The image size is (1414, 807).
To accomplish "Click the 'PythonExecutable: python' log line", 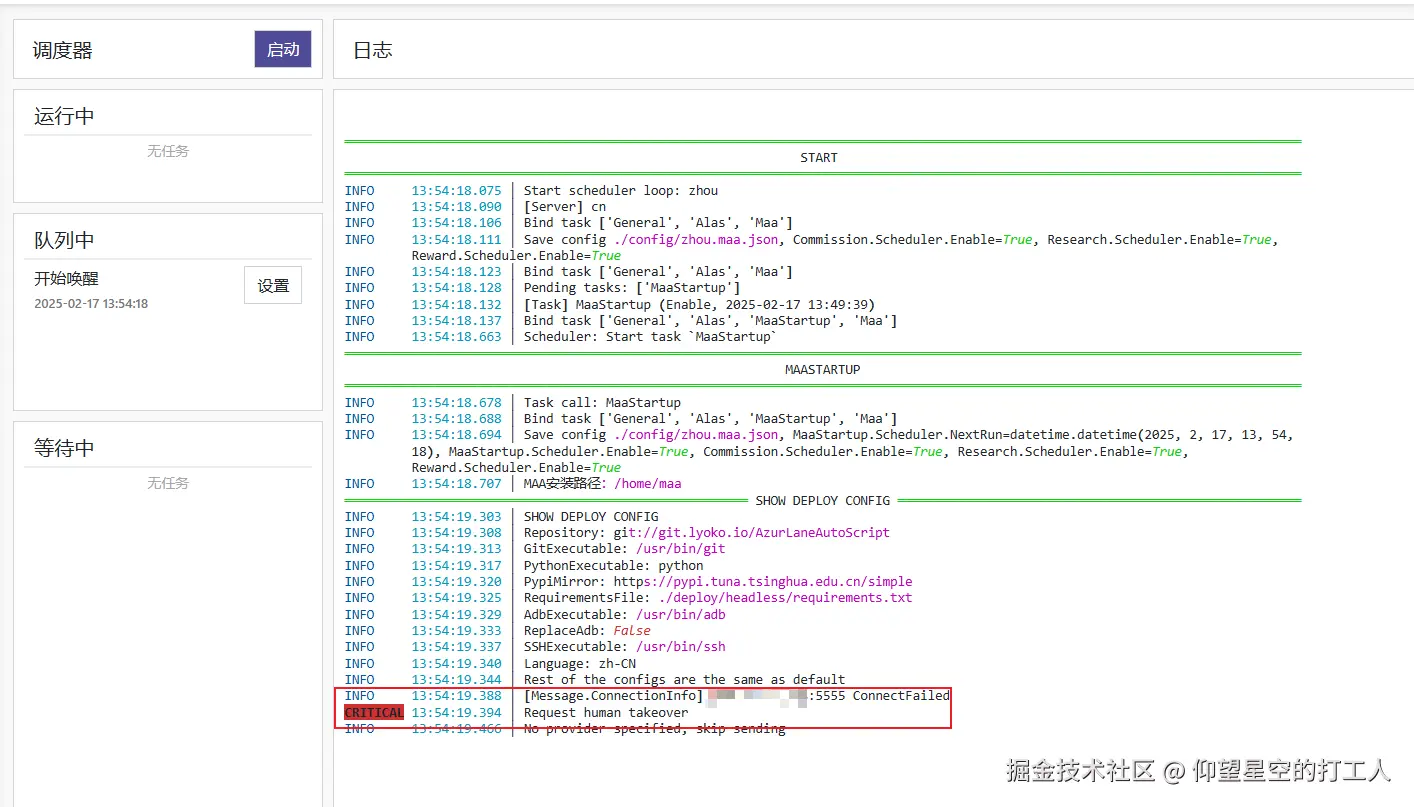I will [613, 566].
